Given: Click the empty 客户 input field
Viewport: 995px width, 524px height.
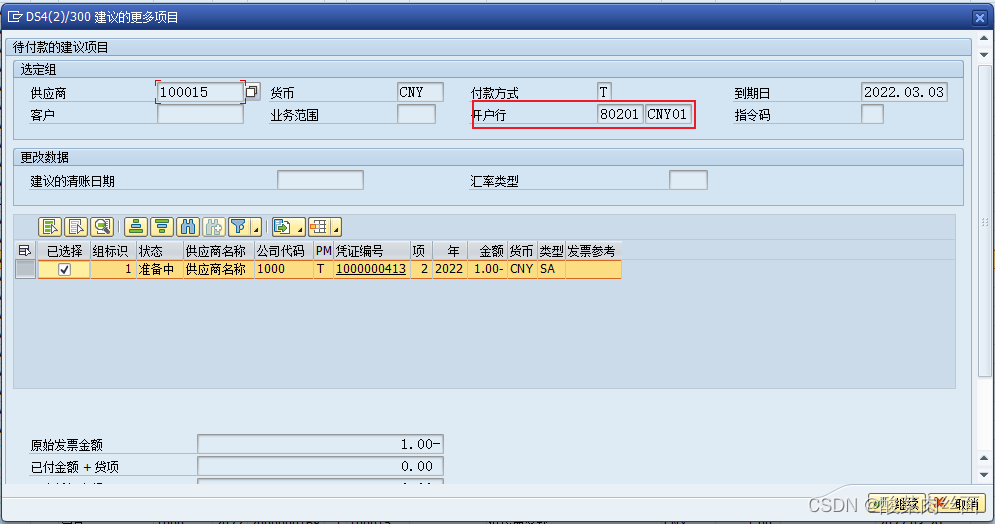Looking at the screenshot, I should pyautogui.click(x=200, y=114).
